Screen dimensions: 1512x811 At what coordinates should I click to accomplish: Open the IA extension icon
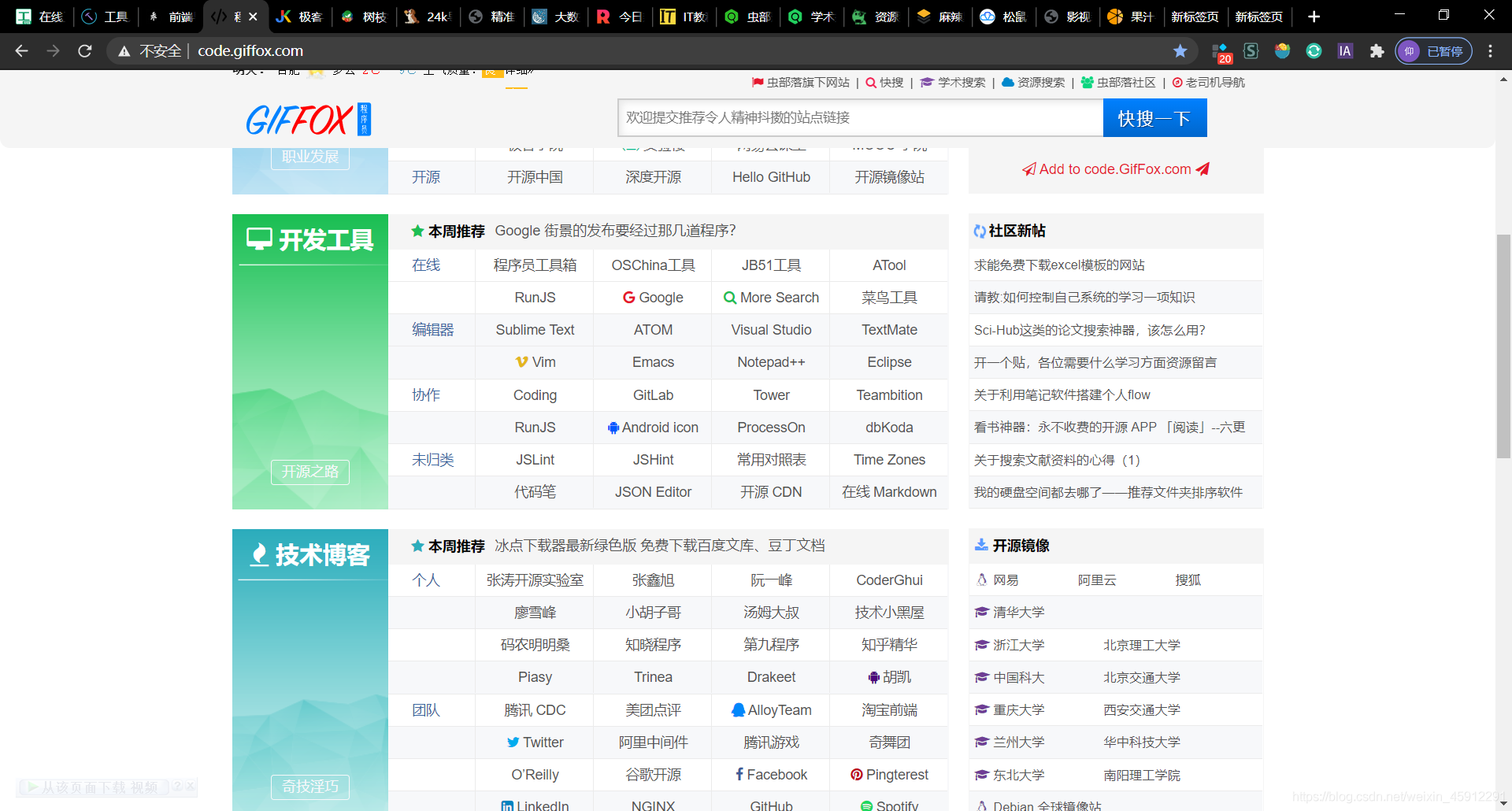1345,51
